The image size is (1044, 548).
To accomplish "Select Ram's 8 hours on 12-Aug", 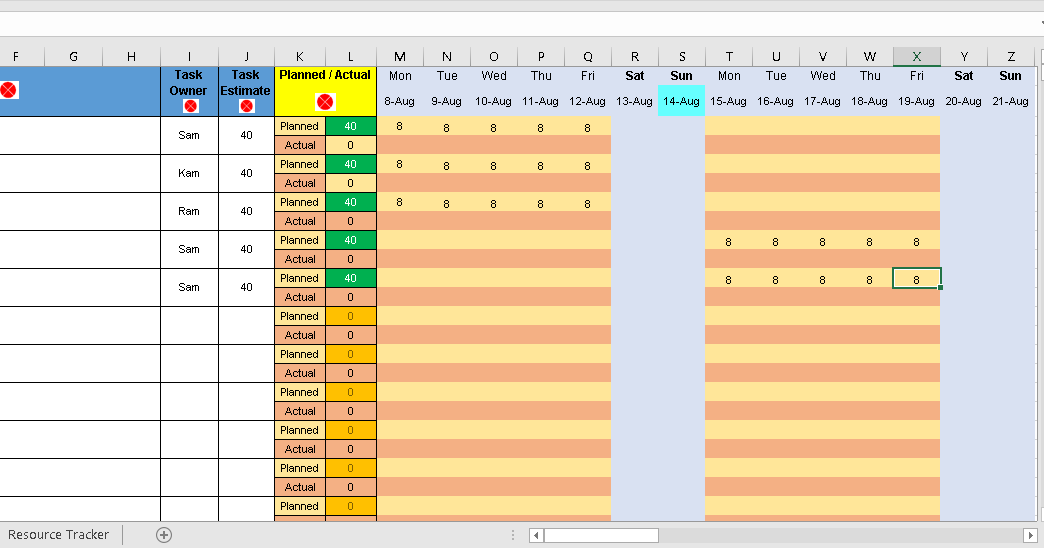I will [588, 202].
